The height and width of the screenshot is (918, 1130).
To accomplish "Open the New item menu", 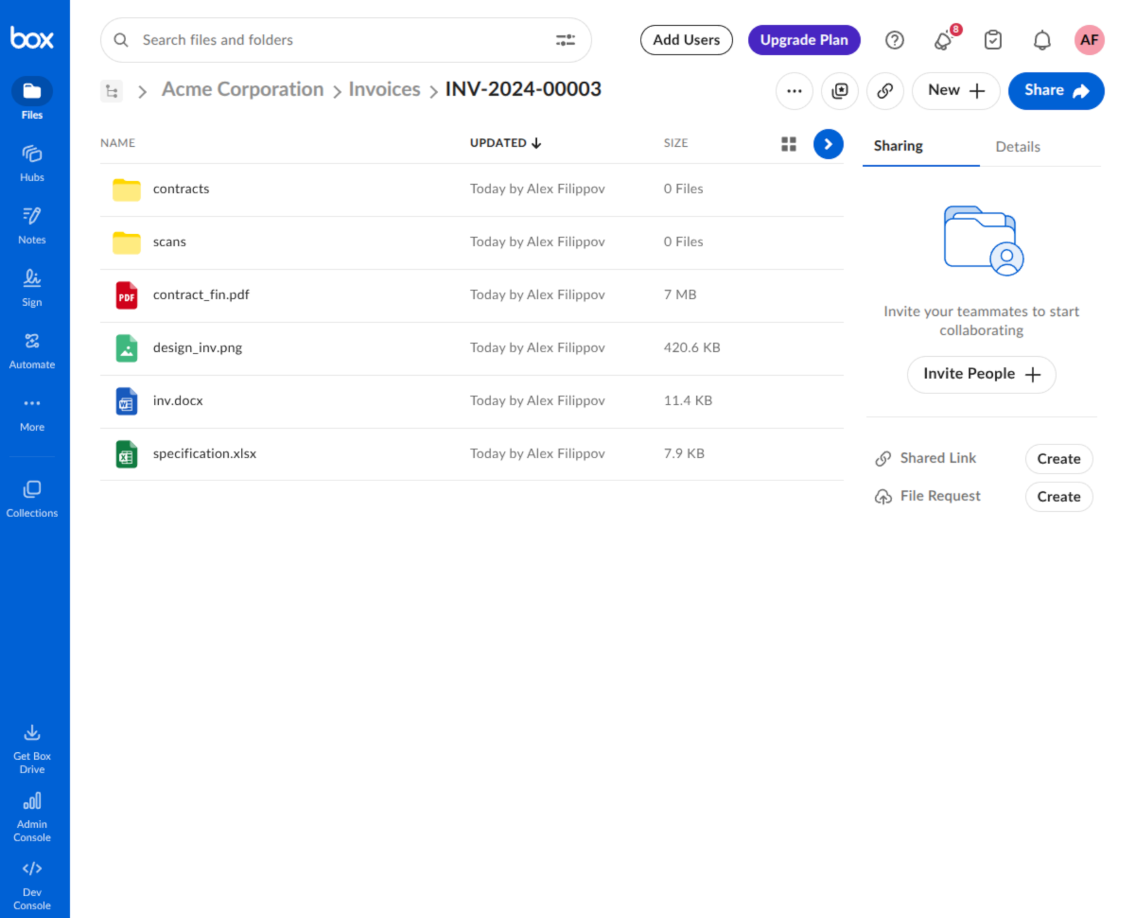I will pyautogui.click(x=956, y=91).
